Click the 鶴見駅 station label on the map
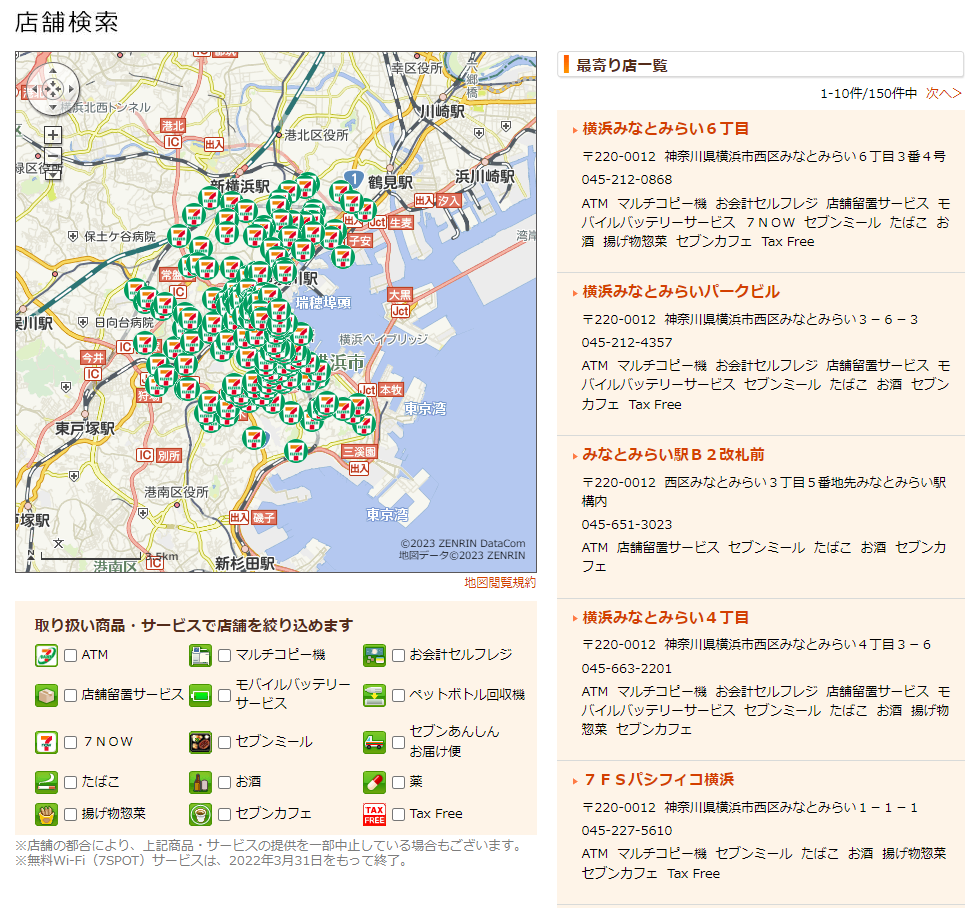 coord(390,182)
